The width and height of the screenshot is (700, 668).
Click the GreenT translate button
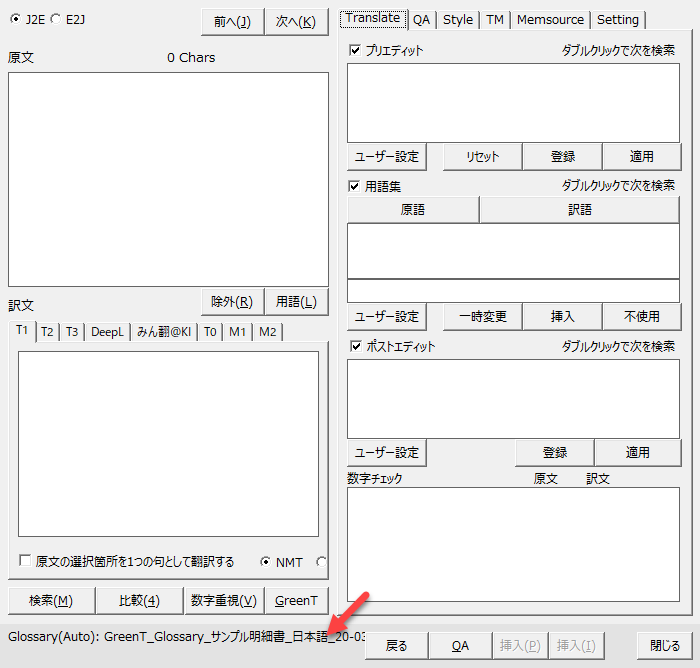(x=297, y=600)
